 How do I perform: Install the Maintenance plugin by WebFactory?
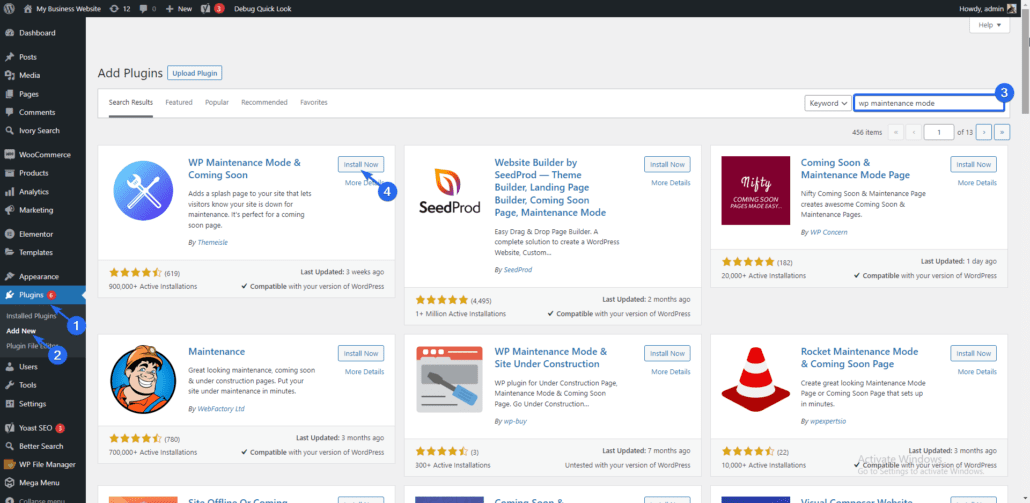pyautogui.click(x=361, y=353)
